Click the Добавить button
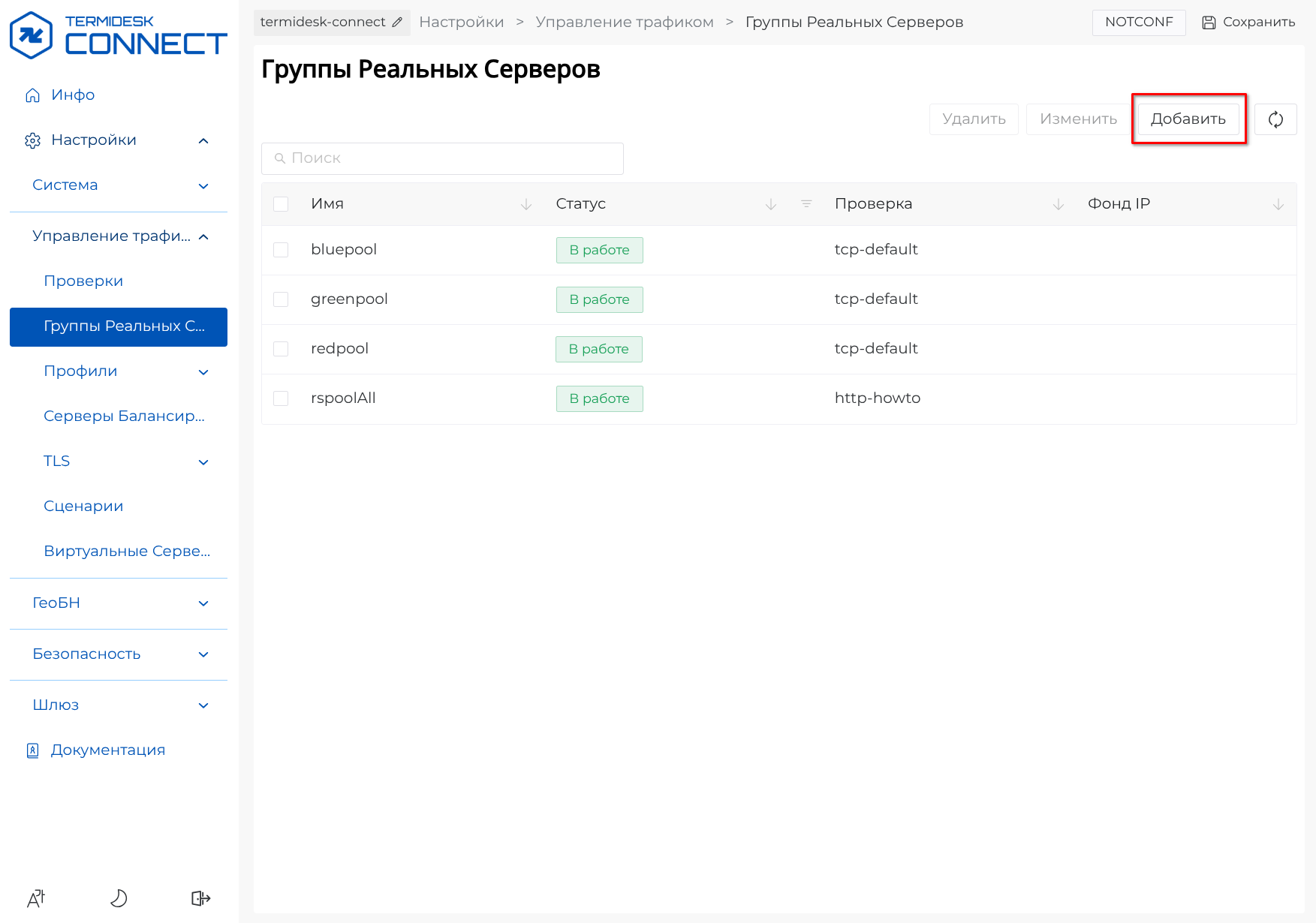 tap(1188, 119)
